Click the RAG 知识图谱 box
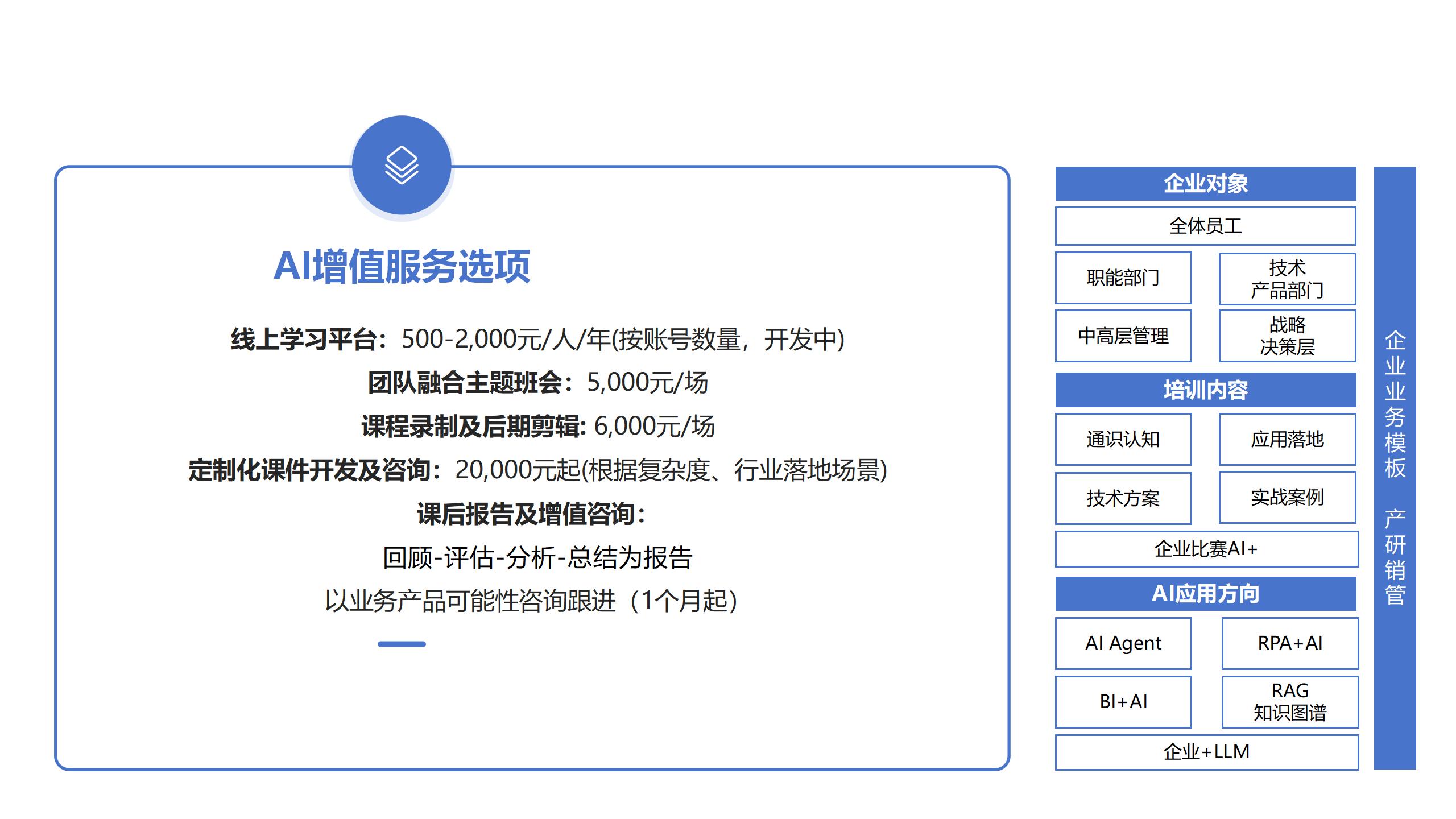The height and width of the screenshot is (819, 1456). (1290, 702)
